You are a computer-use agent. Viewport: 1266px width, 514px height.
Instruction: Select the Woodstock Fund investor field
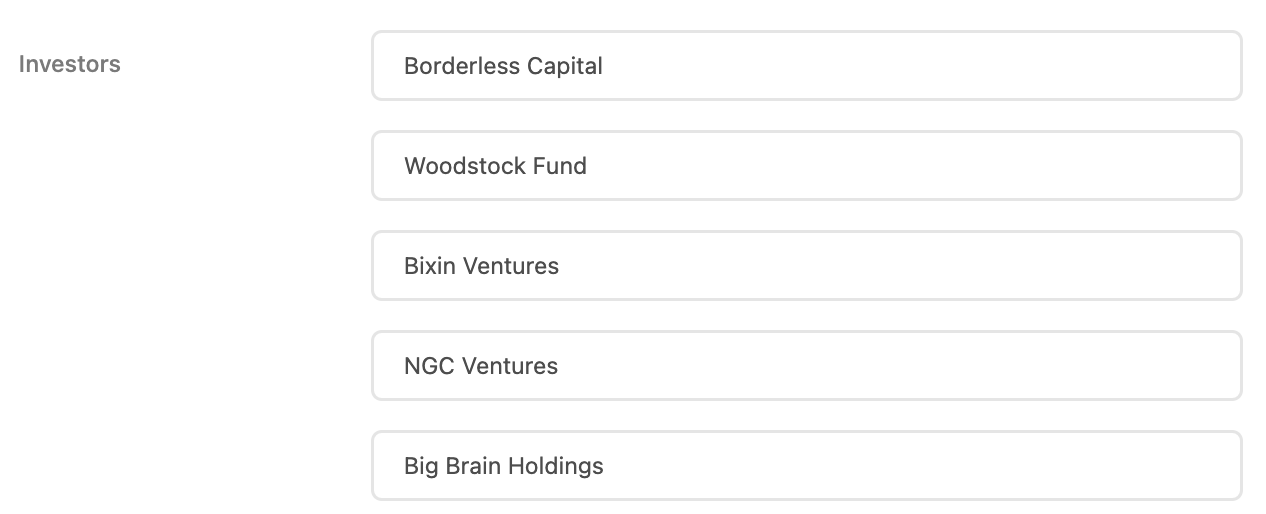806,166
